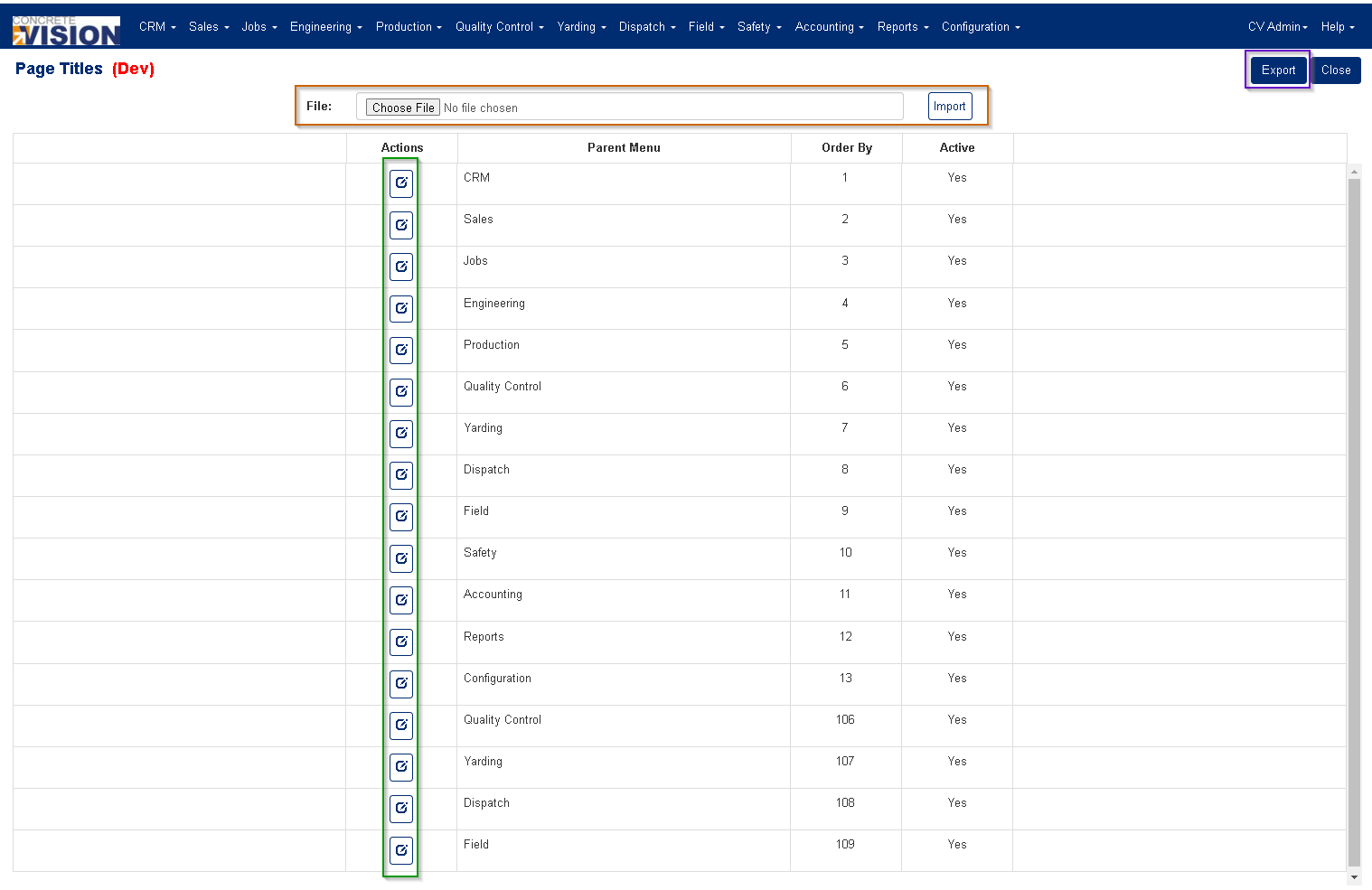The image size is (1372, 890).
Task: Open the Reports top menu
Action: [x=903, y=27]
